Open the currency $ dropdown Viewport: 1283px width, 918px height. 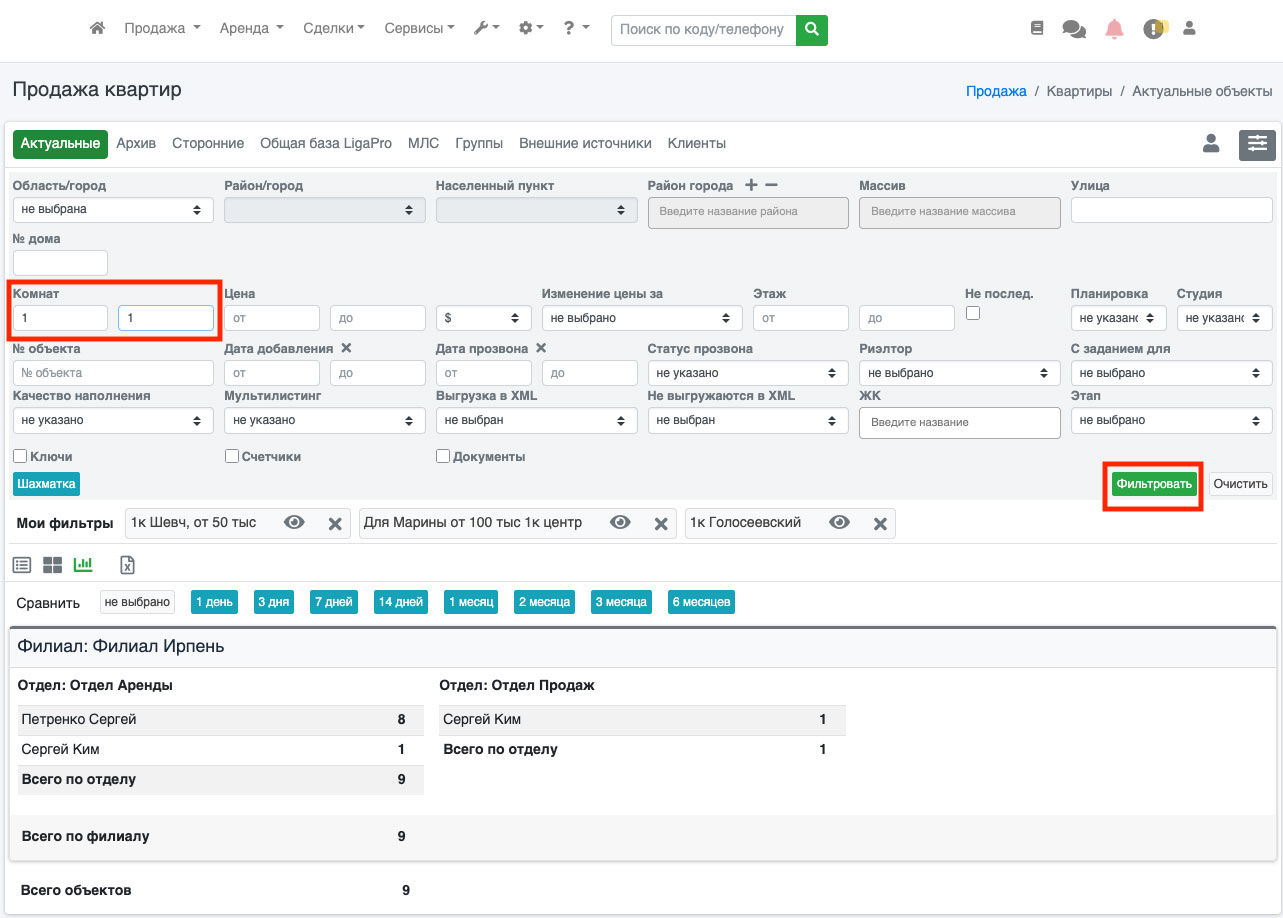(484, 318)
